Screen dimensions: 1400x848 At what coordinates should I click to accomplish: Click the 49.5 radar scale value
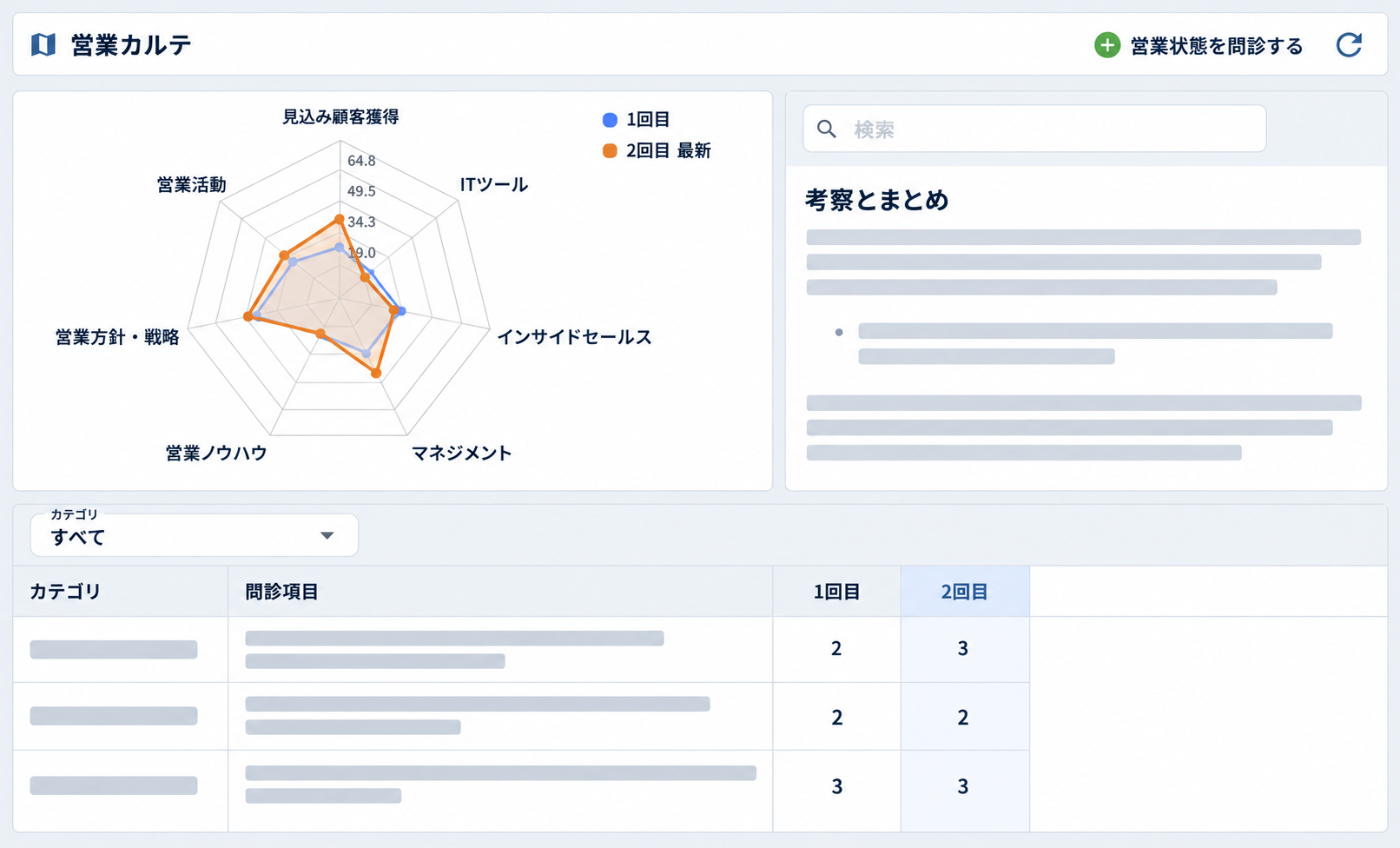pos(361,191)
